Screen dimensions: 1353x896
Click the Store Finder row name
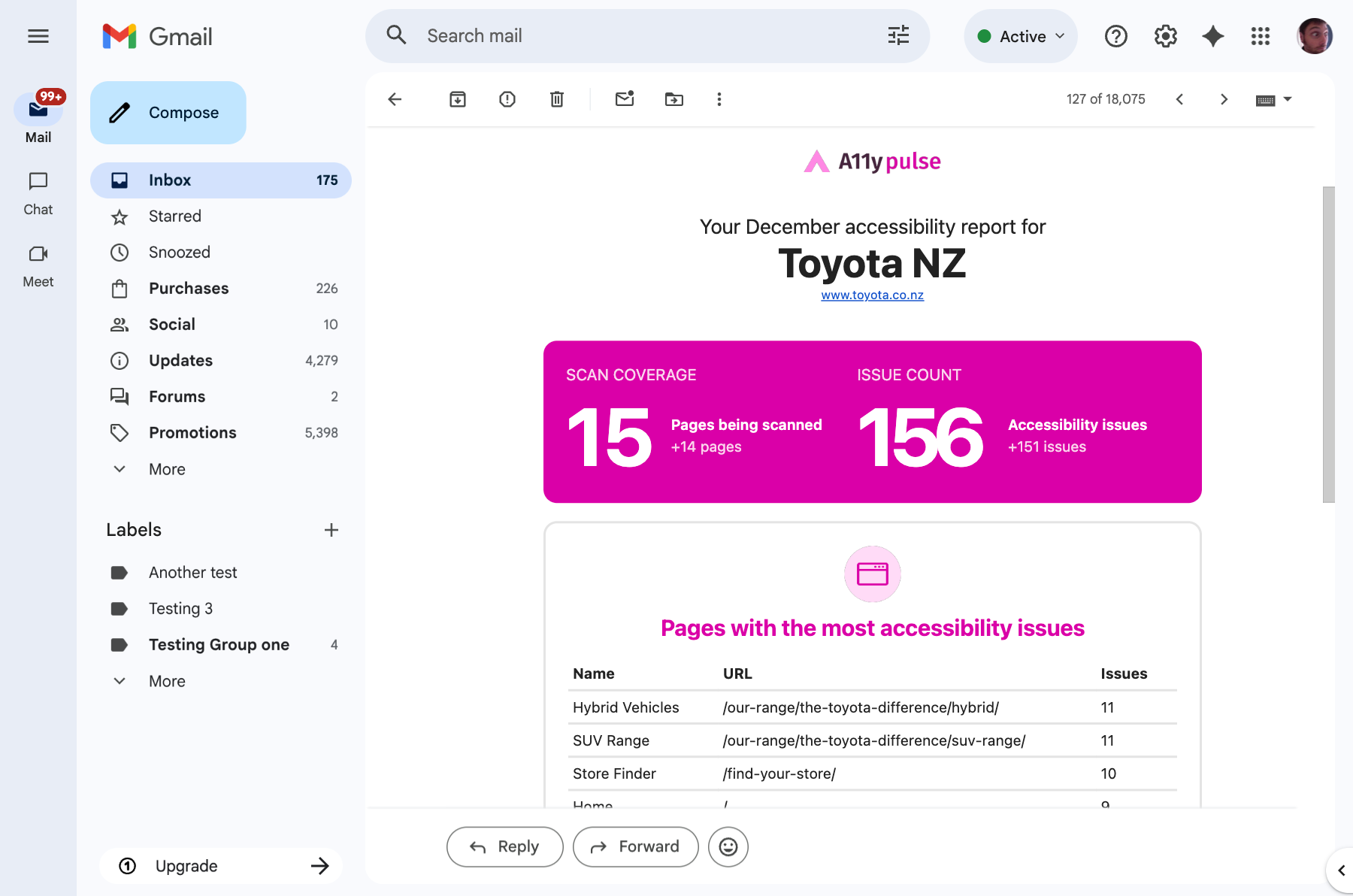[614, 773]
